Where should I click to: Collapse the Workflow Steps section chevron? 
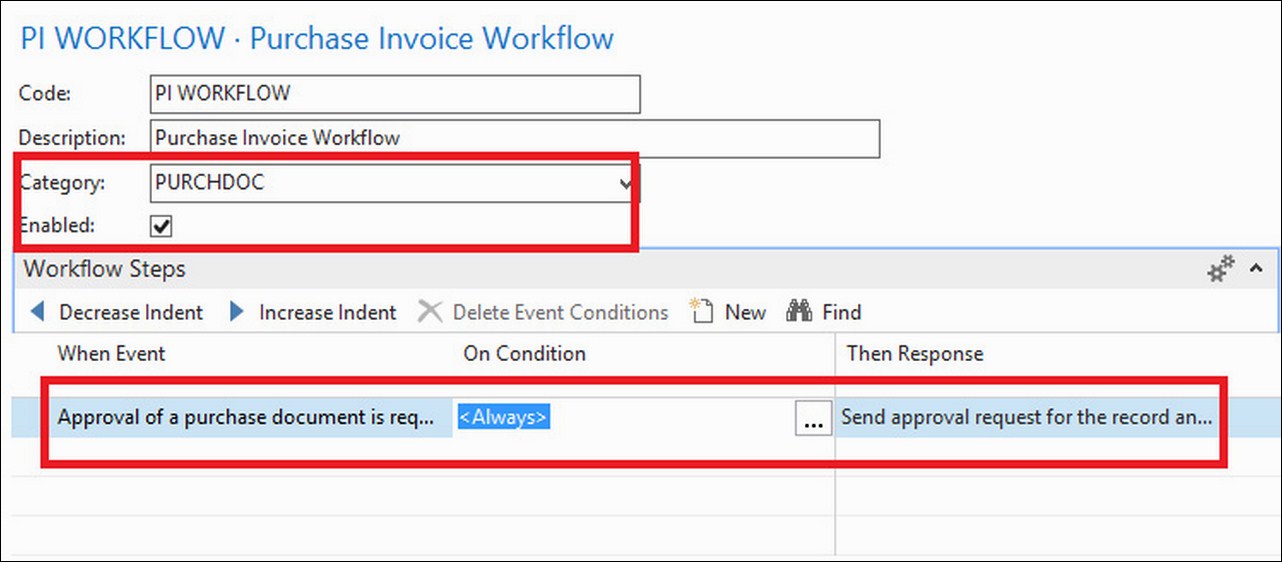click(x=1256, y=269)
